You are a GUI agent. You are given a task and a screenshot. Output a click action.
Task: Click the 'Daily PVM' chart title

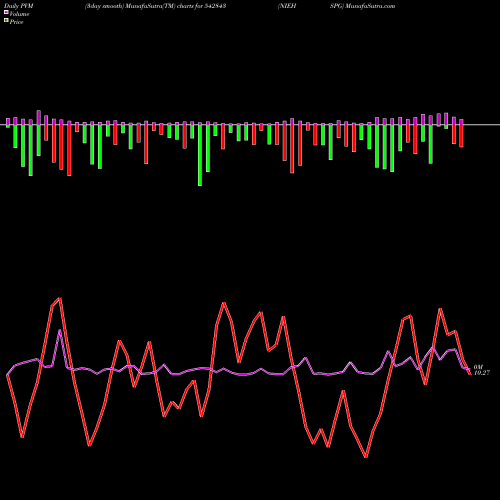coord(19,6)
